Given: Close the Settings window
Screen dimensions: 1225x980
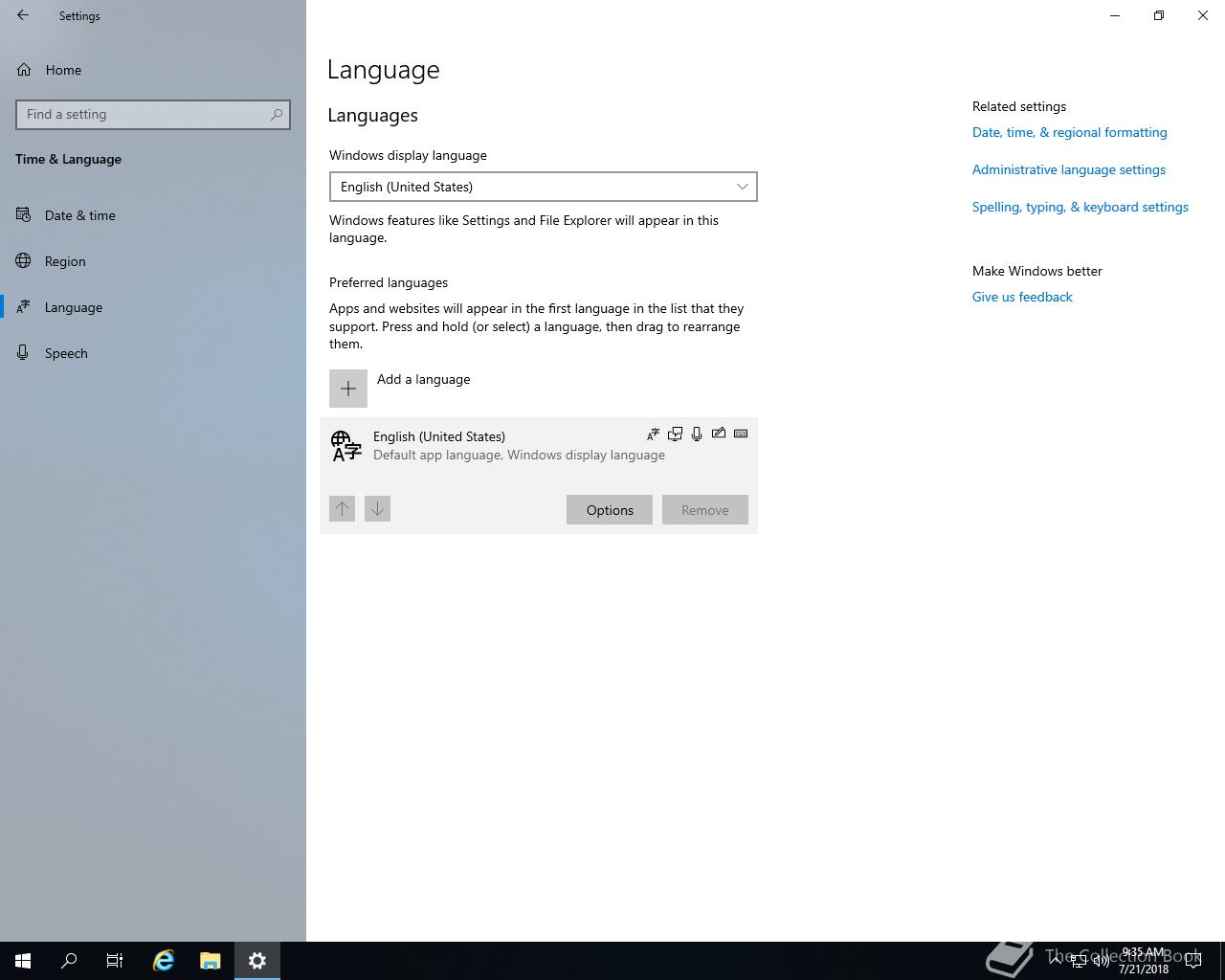Looking at the screenshot, I should point(1203,15).
